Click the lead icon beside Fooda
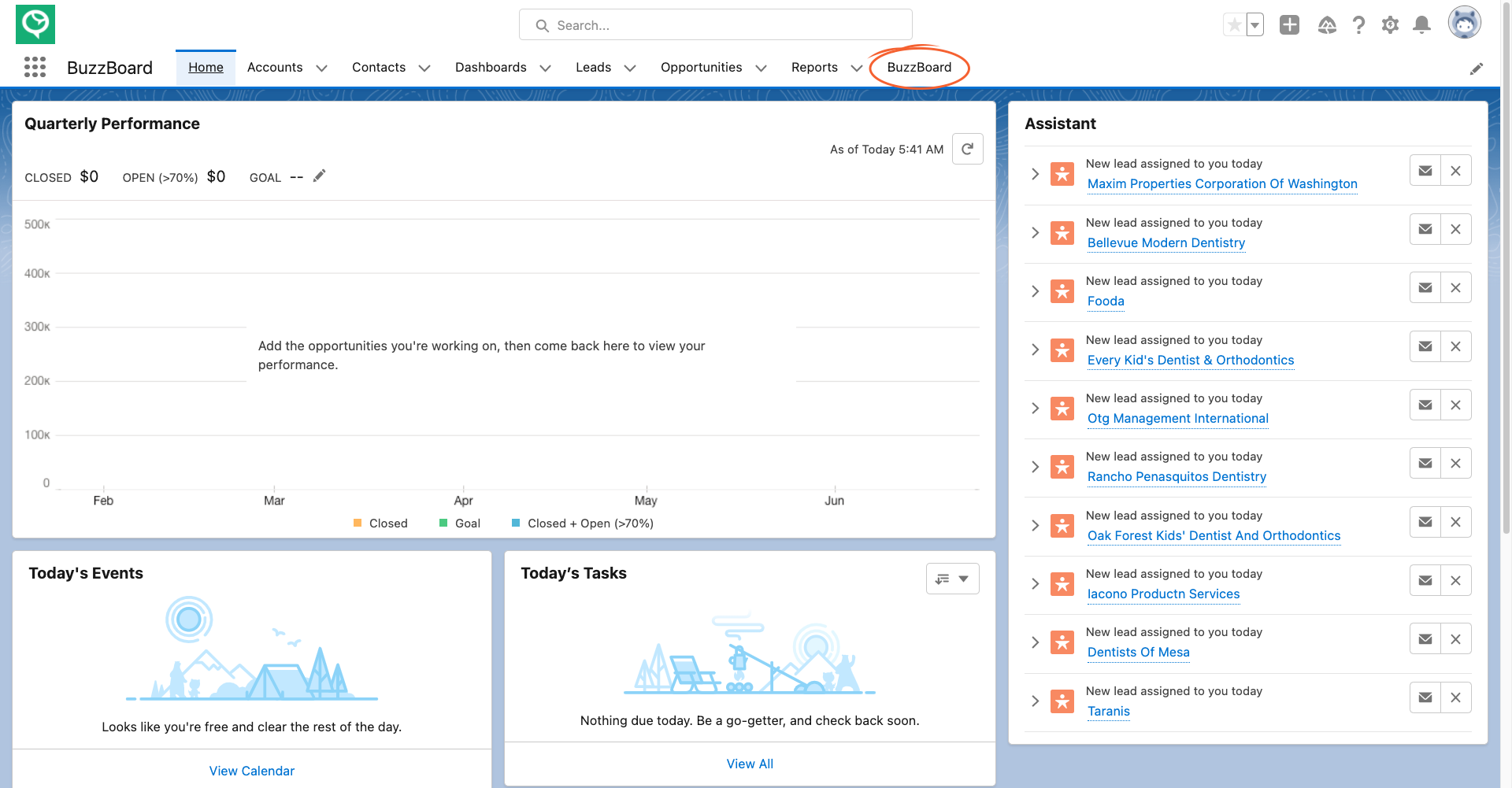 coord(1062,291)
